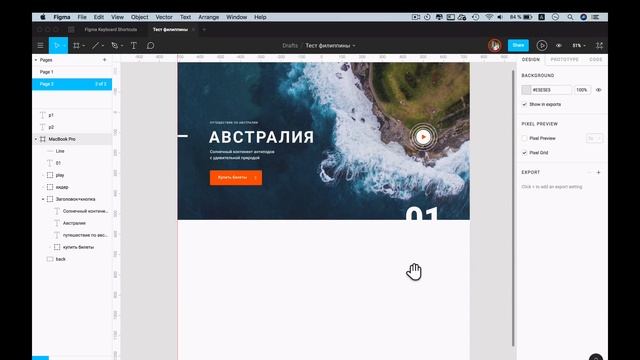Start the prototype presentation with the Present icon

pyautogui.click(x=542, y=45)
